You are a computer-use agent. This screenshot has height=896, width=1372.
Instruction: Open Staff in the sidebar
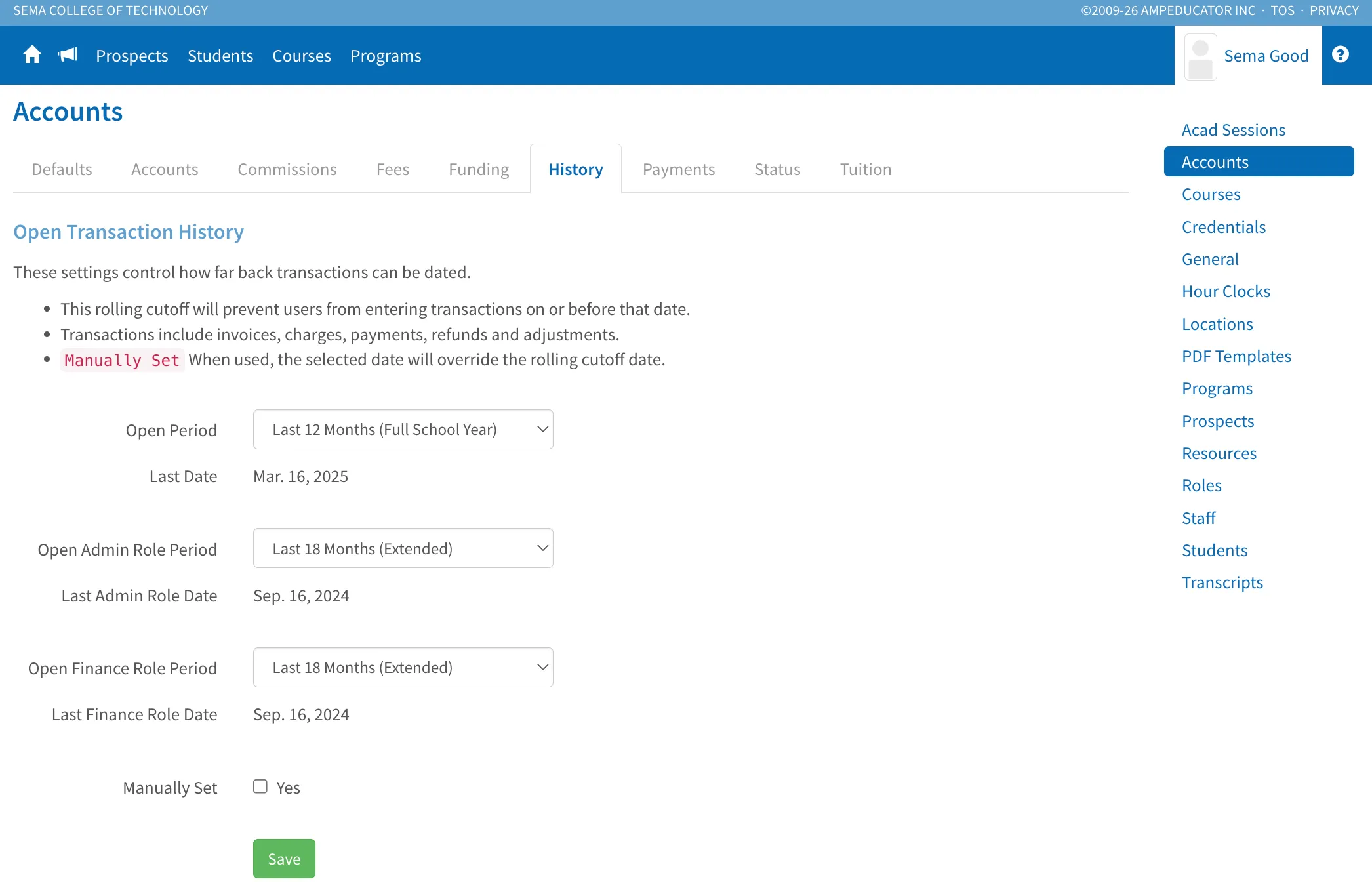point(1198,518)
